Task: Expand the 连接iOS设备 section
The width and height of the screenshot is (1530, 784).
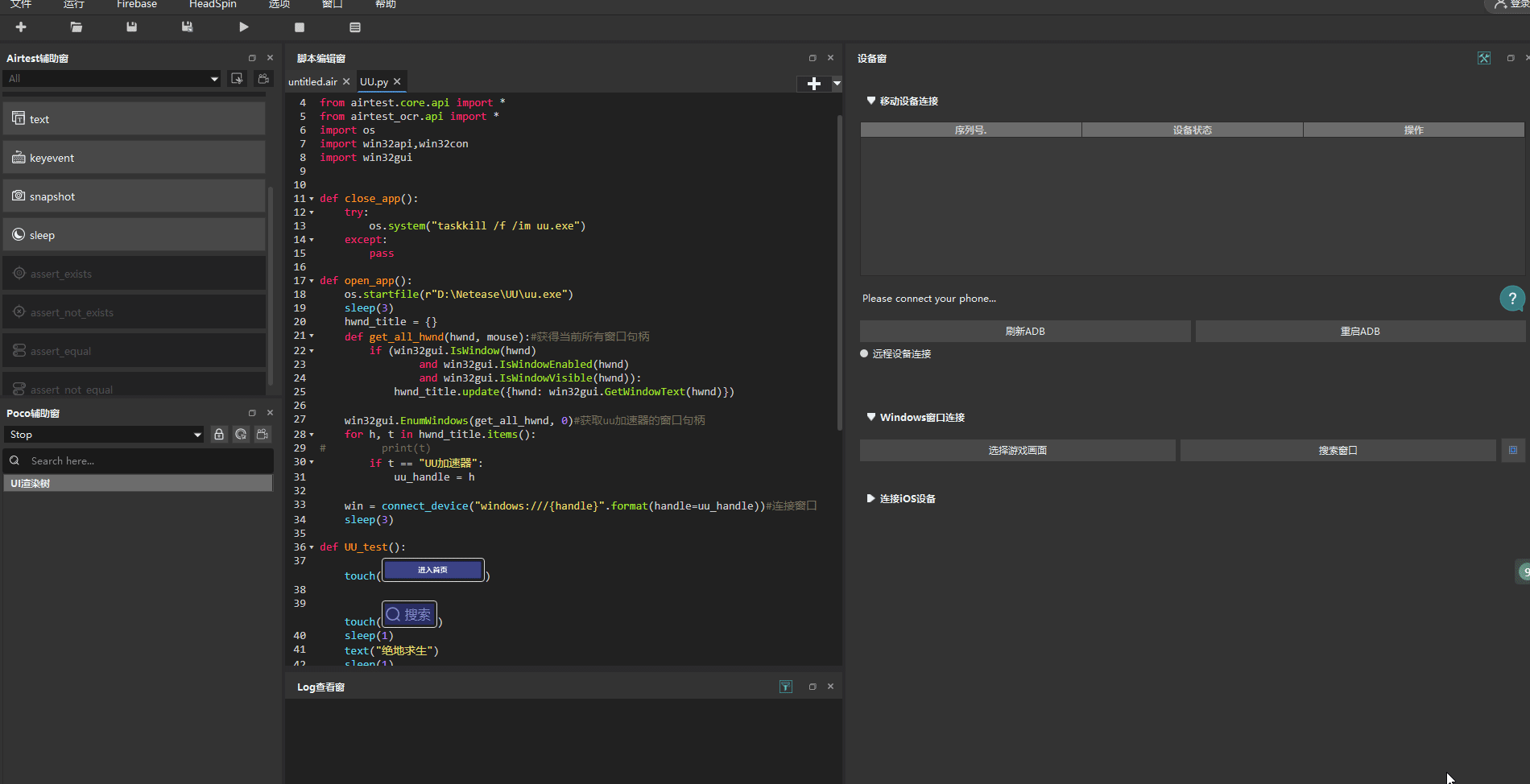Action: pos(870,498)
